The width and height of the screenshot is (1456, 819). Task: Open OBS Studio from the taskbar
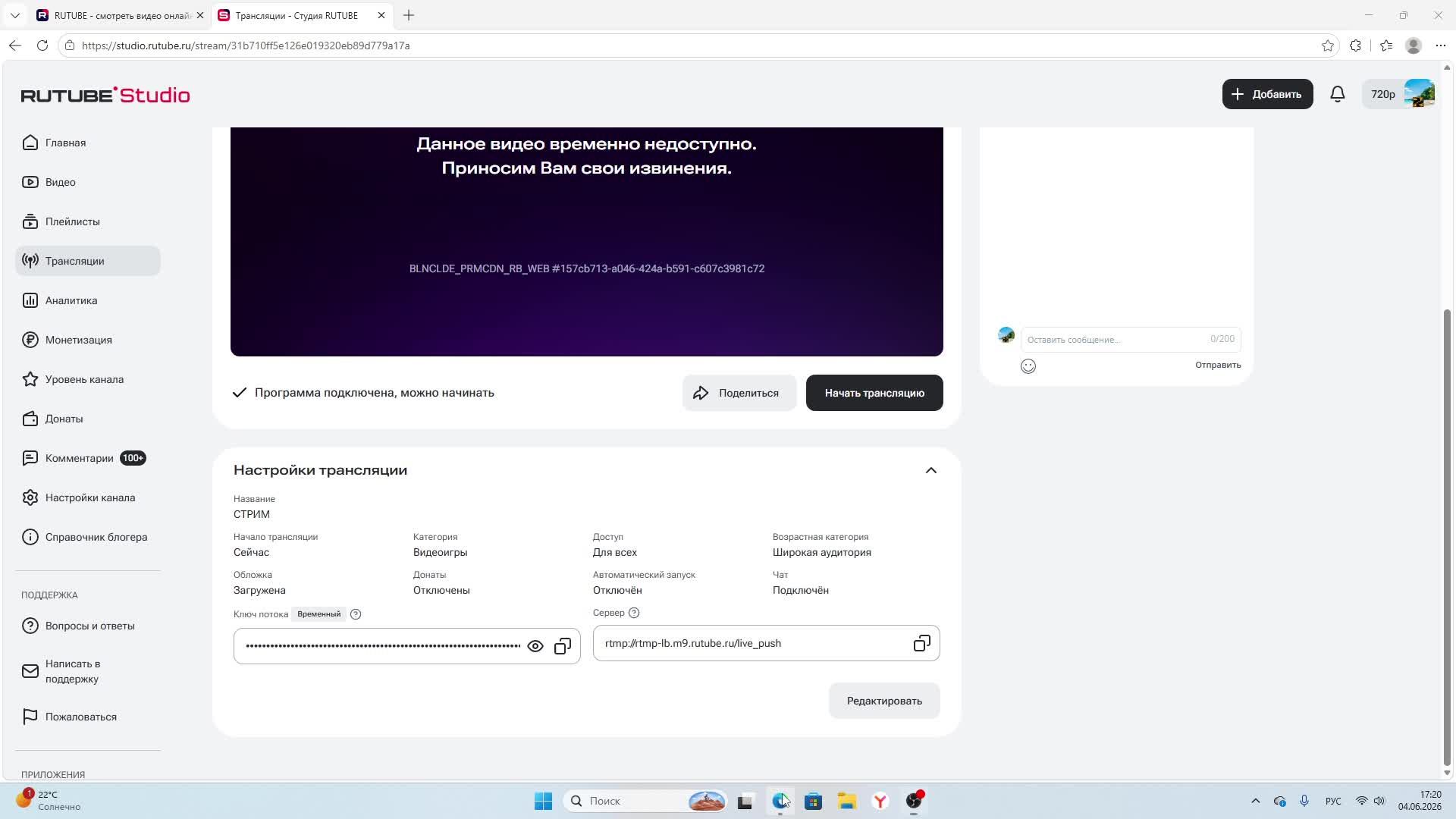point(914,801)
